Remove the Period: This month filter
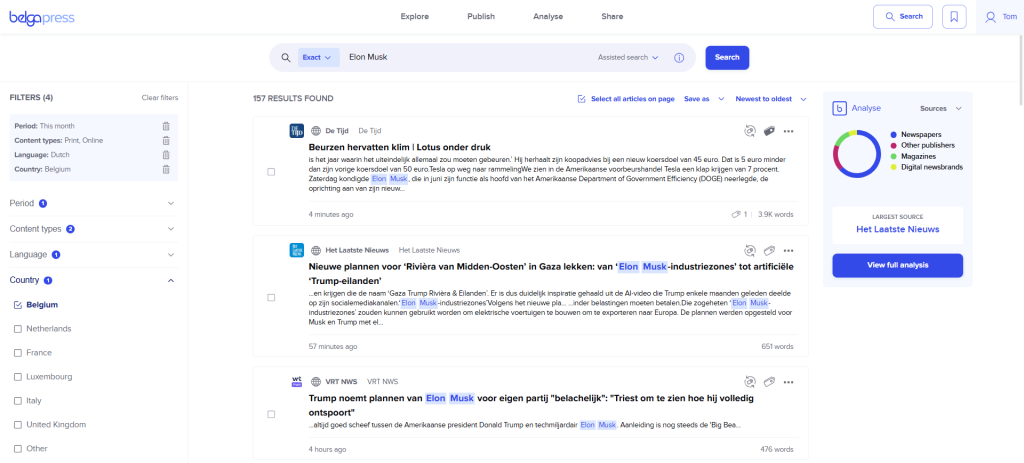The height and width of the screenshot is (463, 1024). click(166, 126)
